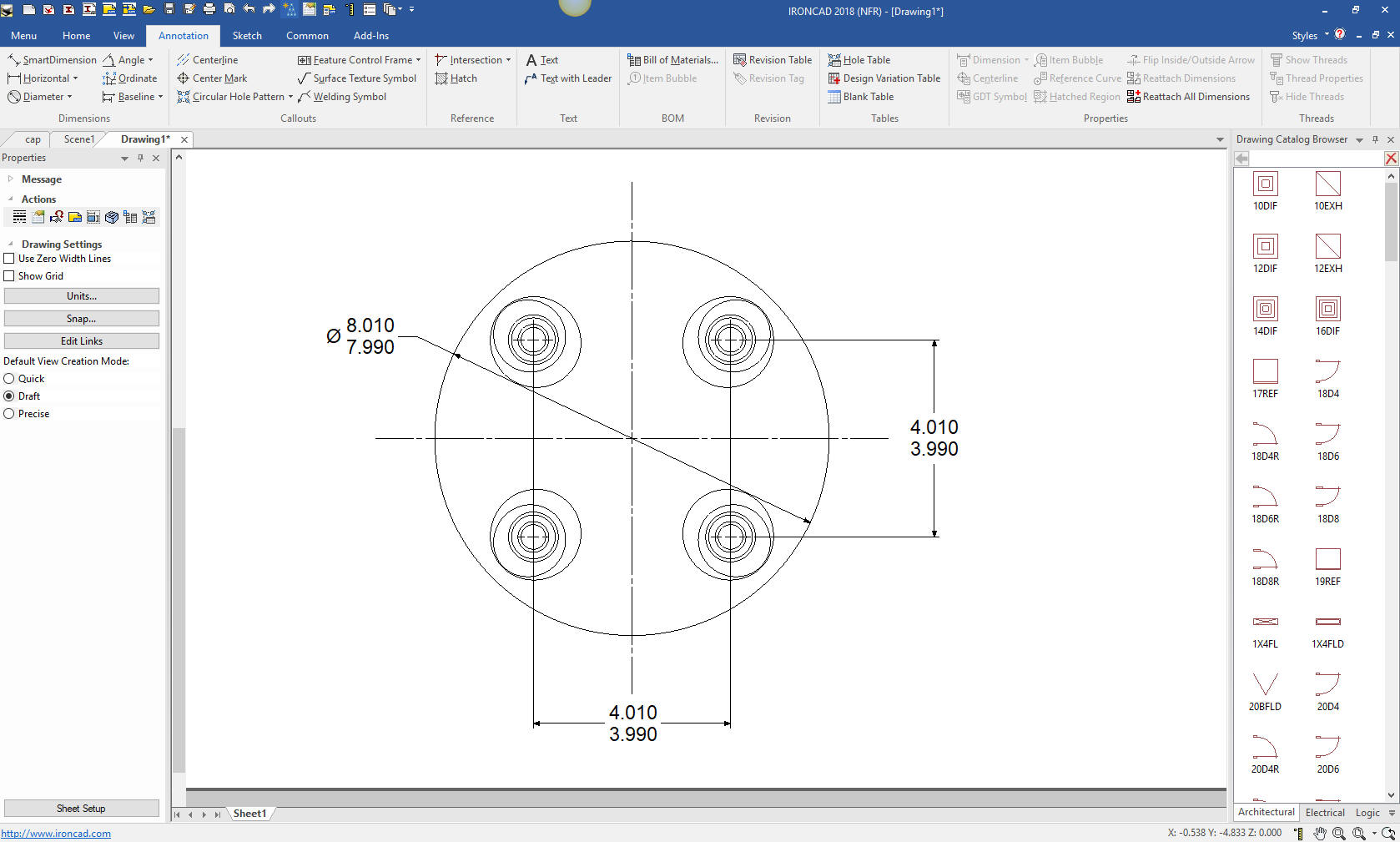Insert a Text annotation
Screen dimensions: 1400x842
pyautogui.click(x=541, y=60)
